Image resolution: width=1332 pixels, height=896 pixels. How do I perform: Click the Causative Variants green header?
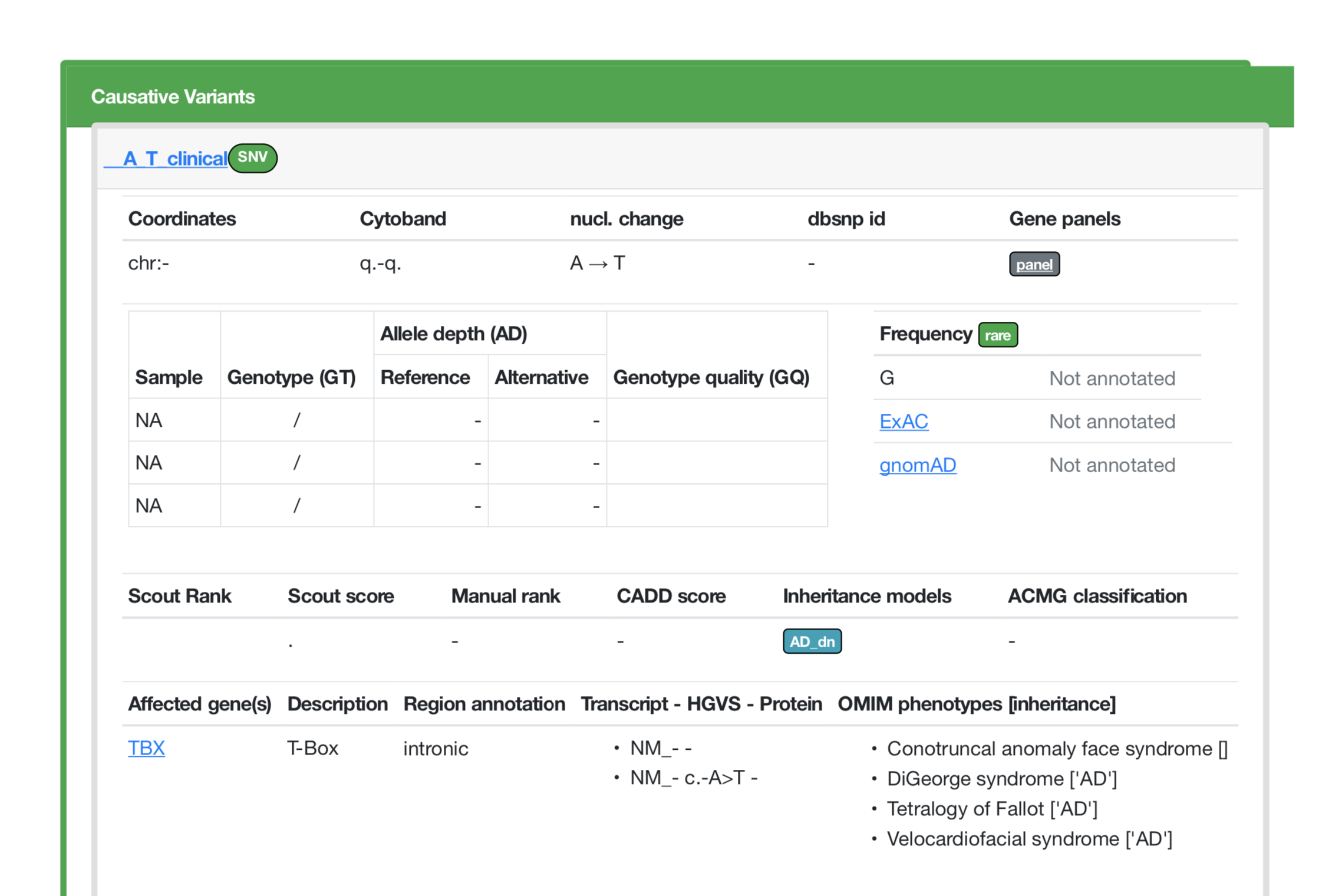(x=173, y=96)
